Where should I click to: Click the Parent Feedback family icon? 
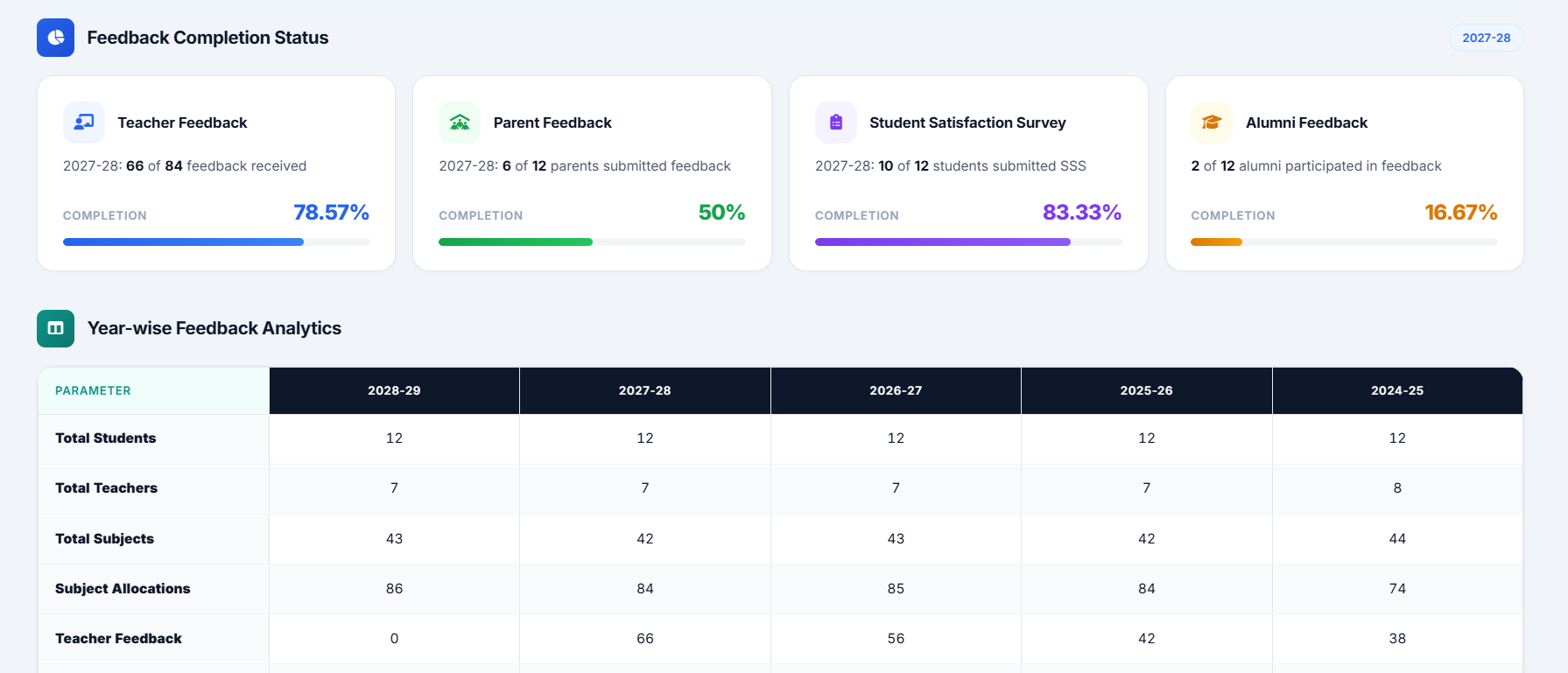click(460, 123)
